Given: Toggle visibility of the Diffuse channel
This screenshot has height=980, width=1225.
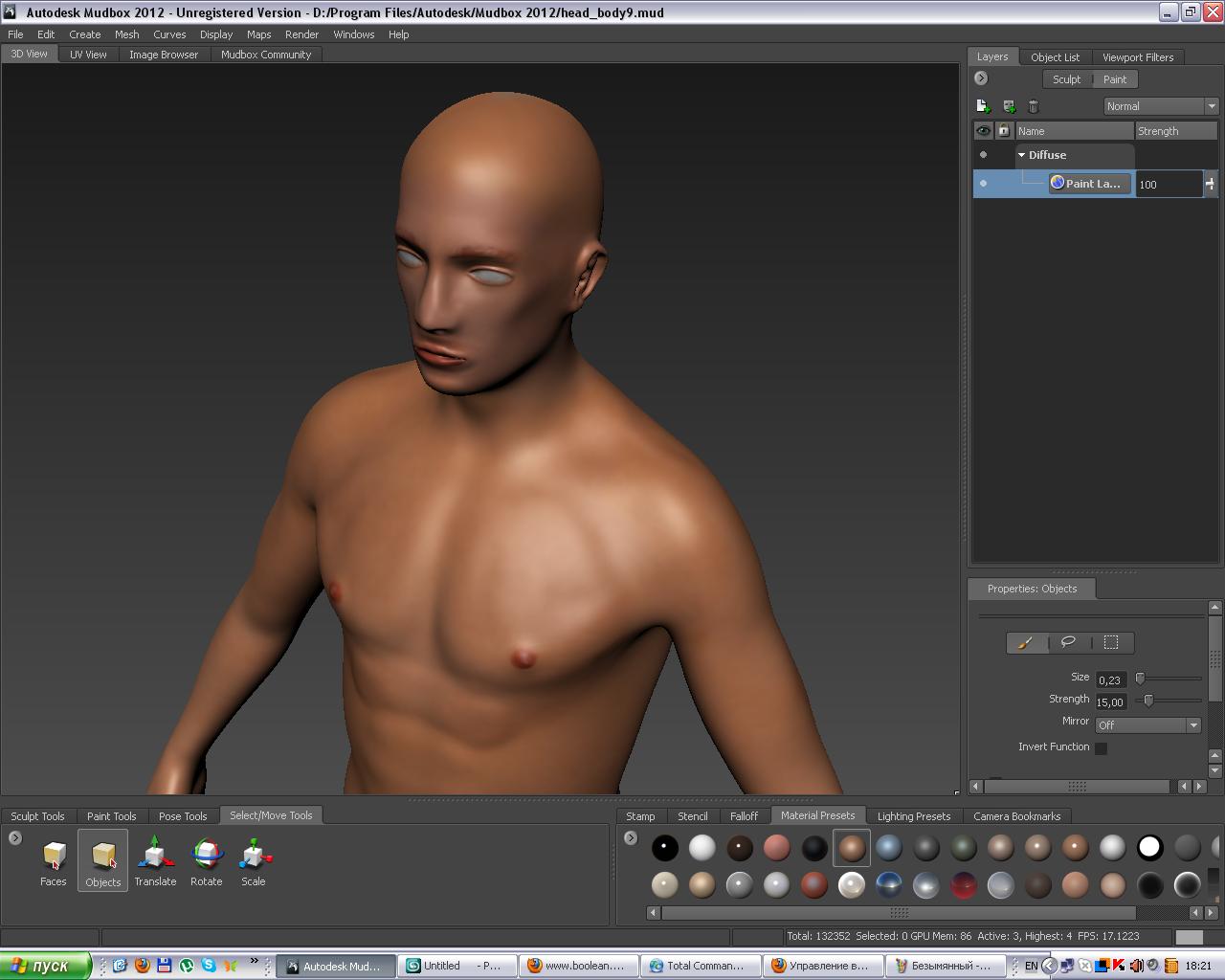Looking at the screenshot, I should pyautogui.click(x=983, y=155).
